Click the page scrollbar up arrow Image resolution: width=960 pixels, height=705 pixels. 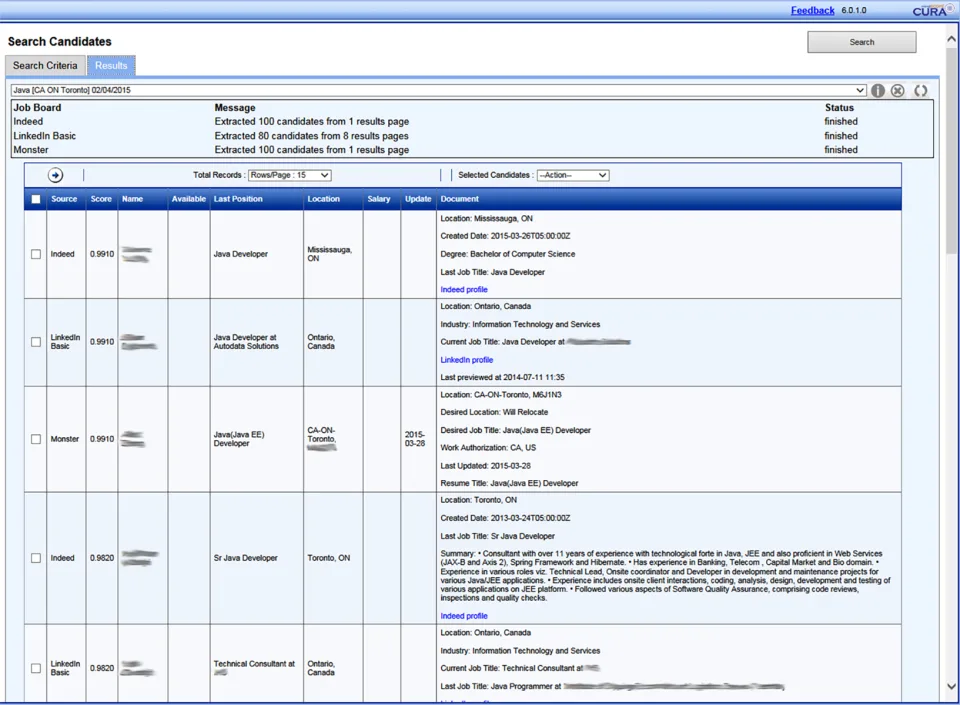(951, 39)
